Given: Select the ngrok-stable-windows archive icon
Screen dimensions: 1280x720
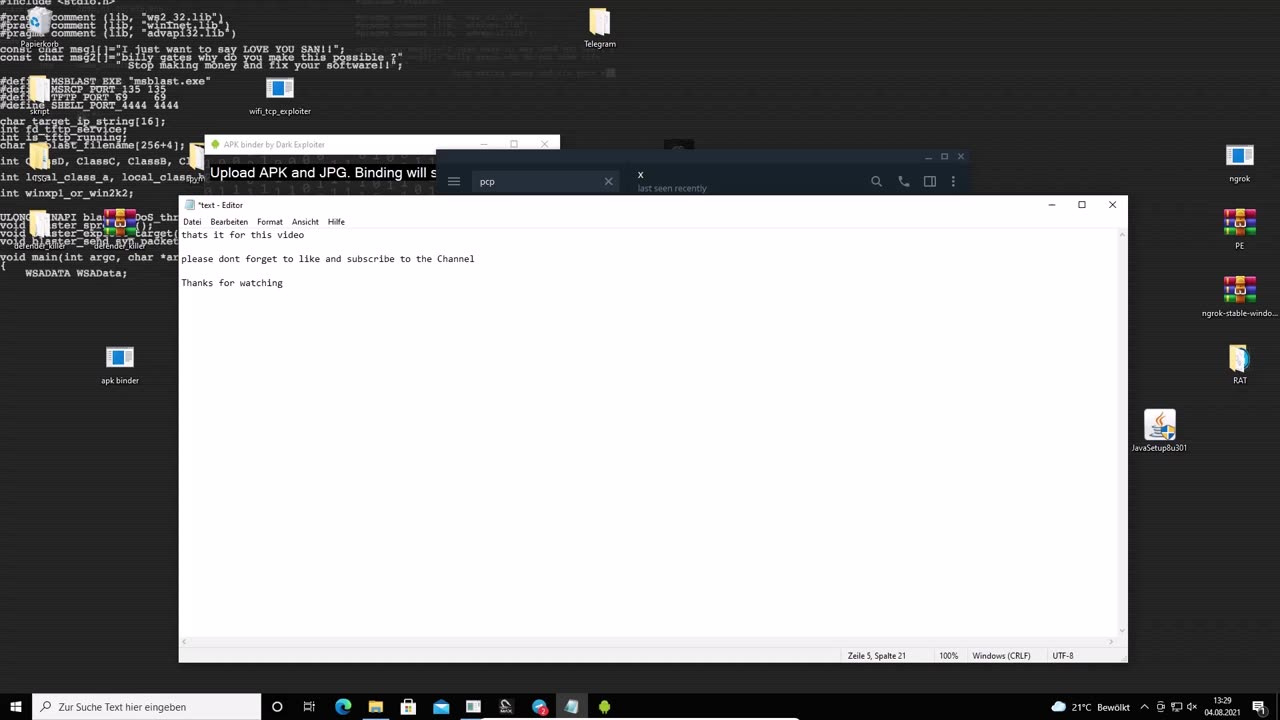Looking at the screenshot, I should coord(1240,297).
